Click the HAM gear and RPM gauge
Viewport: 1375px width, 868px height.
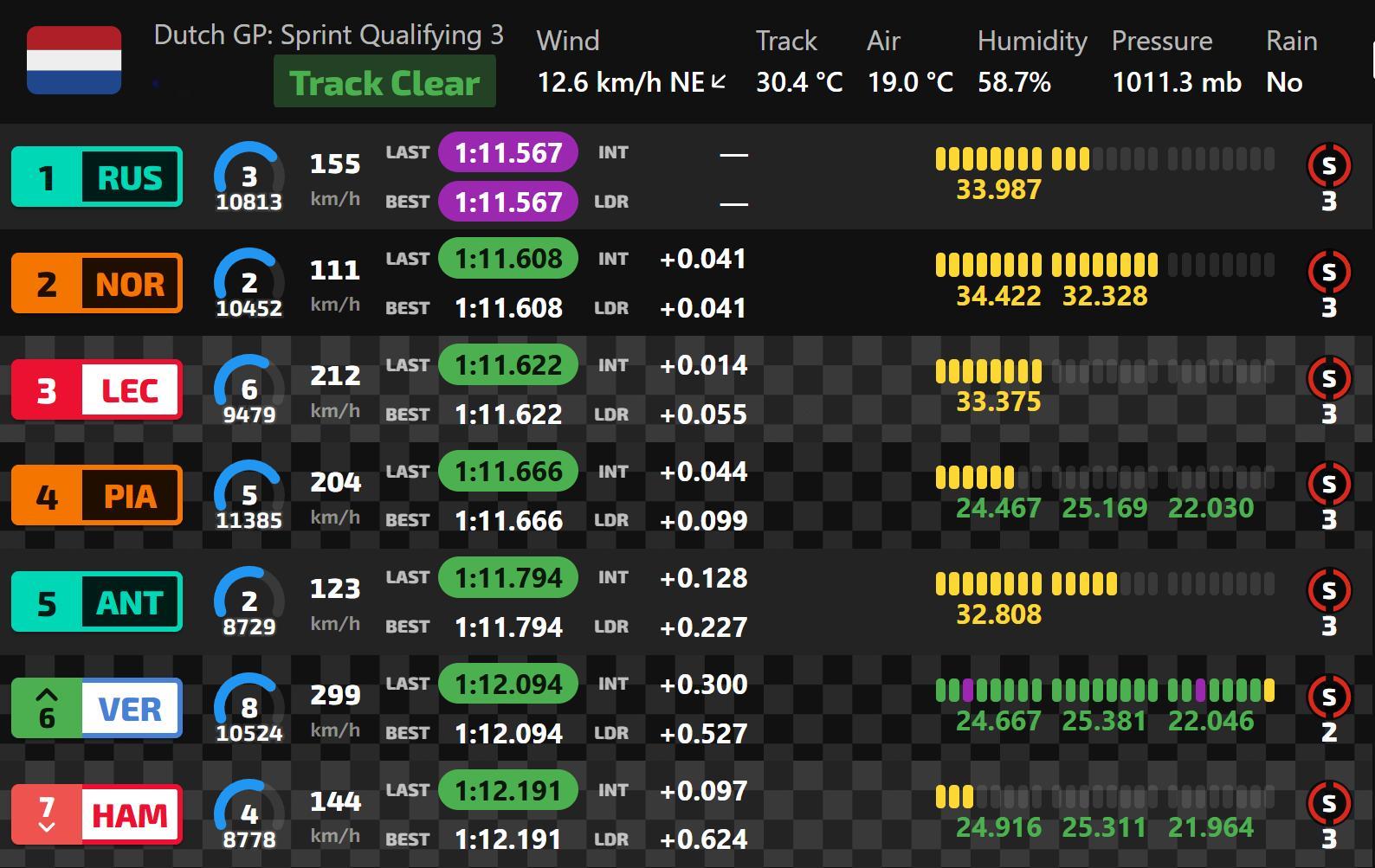[x=249, y=815]
